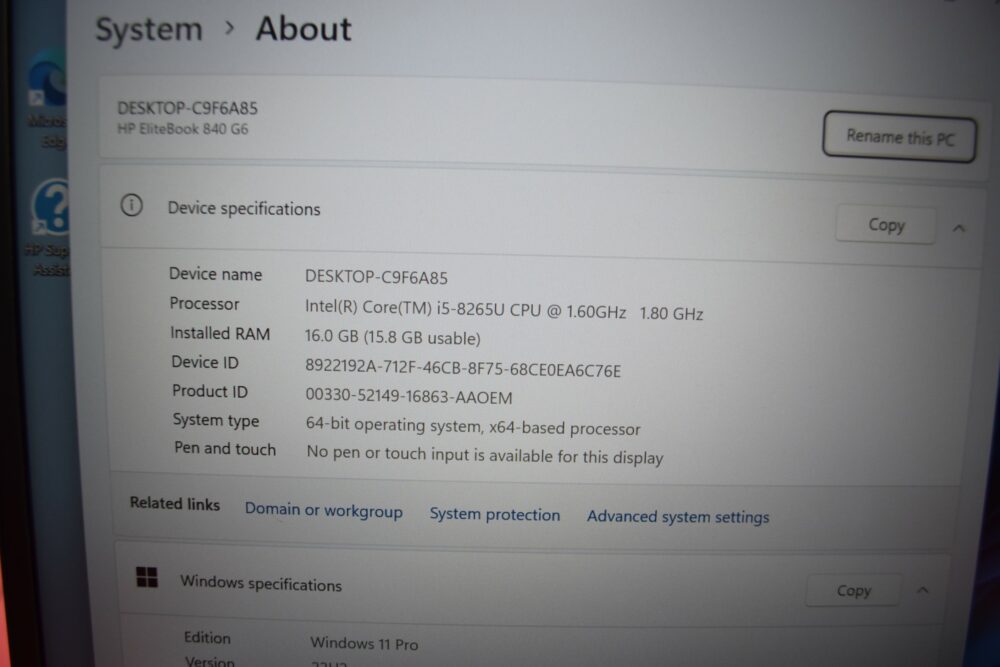Viewport: 1000px width, 667px height.
Task: Select the system type value 64-bit operating system
Action: 394,425
